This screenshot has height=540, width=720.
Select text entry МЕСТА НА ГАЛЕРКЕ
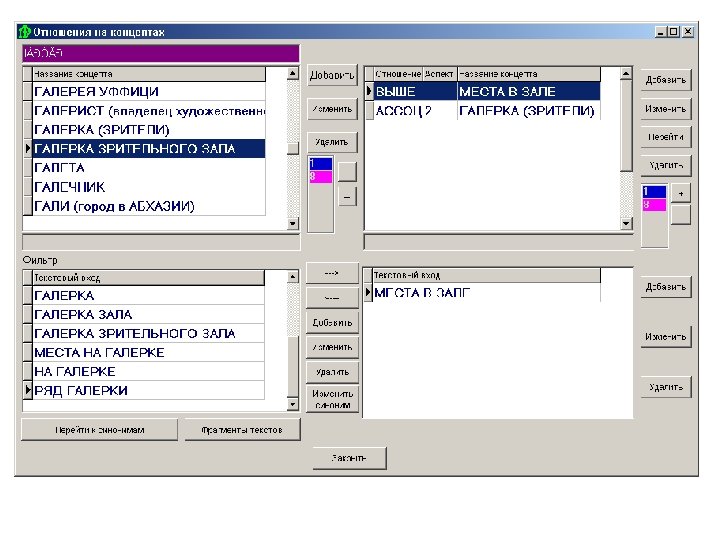pos(148,353)
